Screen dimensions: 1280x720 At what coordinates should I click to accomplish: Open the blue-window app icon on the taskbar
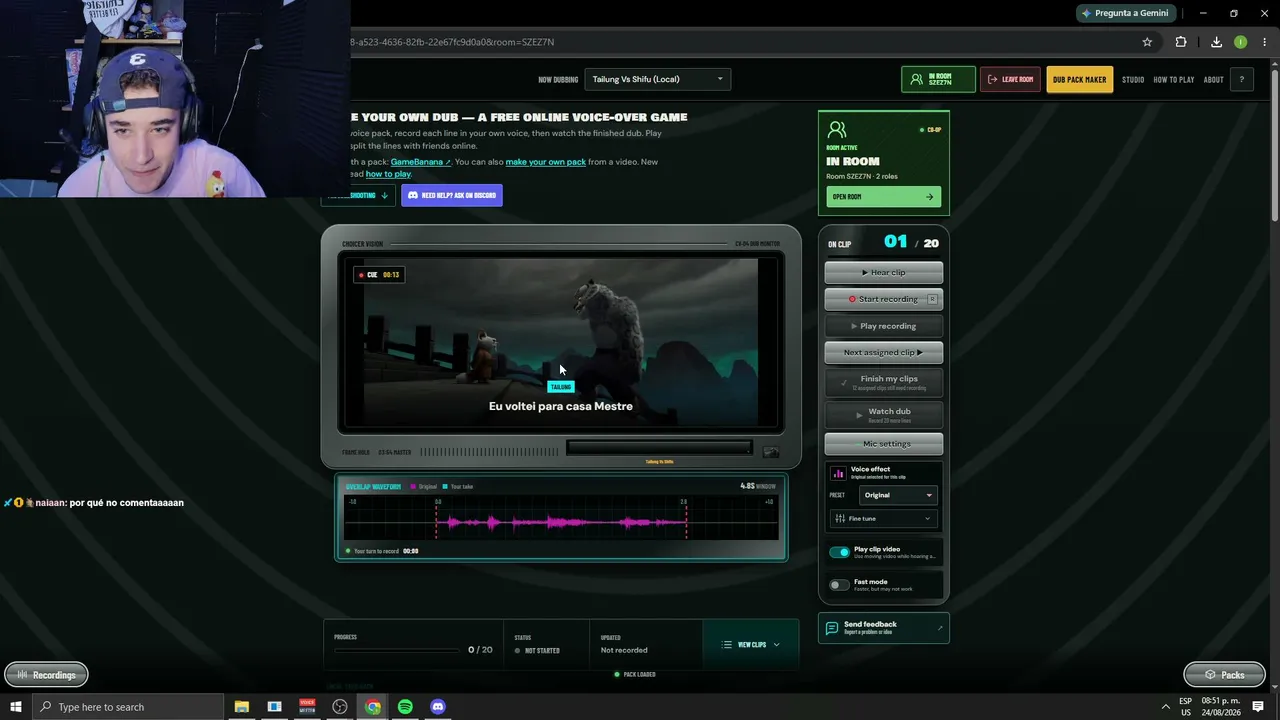click(x=274, y=707)
